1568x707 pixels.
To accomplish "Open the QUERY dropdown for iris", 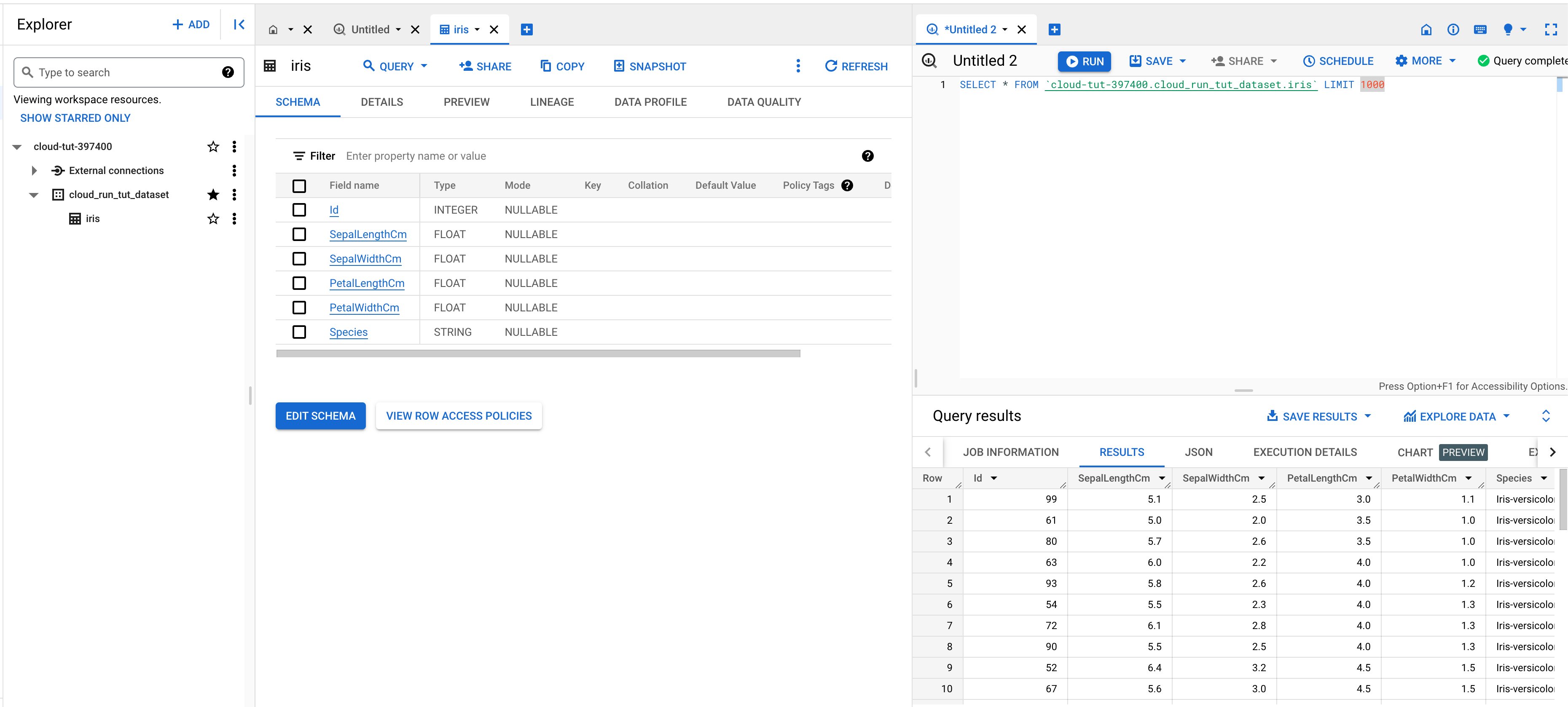I will point(396,66).
